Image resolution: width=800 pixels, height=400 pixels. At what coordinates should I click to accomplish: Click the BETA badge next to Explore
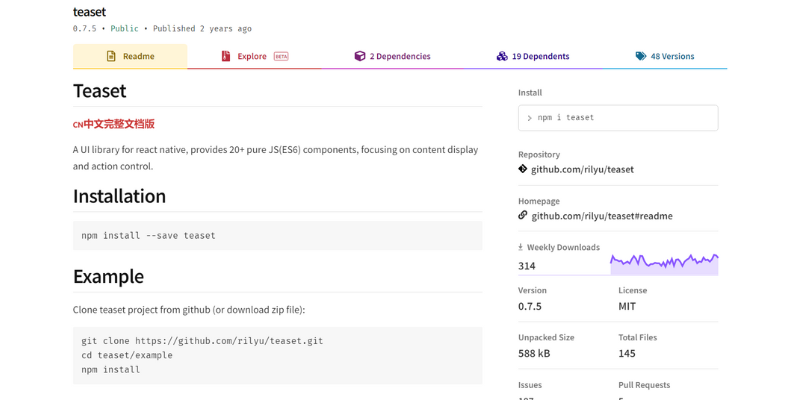pos(281,57)
